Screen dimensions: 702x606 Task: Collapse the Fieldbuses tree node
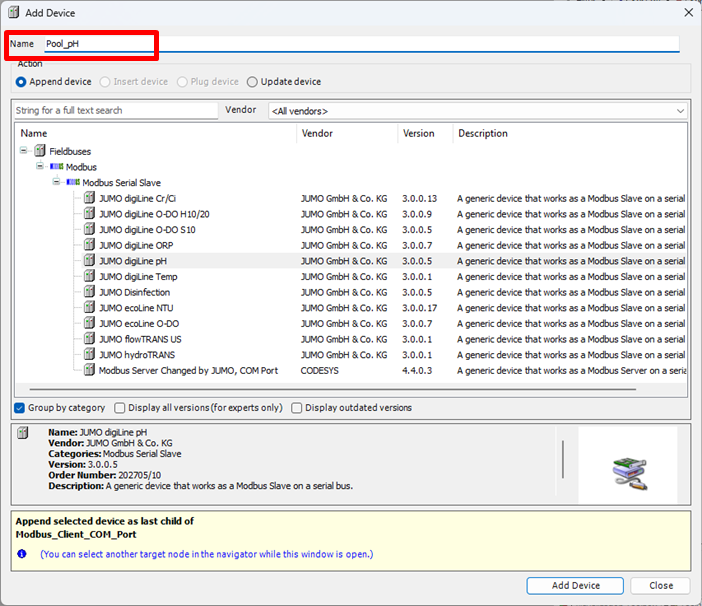(x=23, y=150)
